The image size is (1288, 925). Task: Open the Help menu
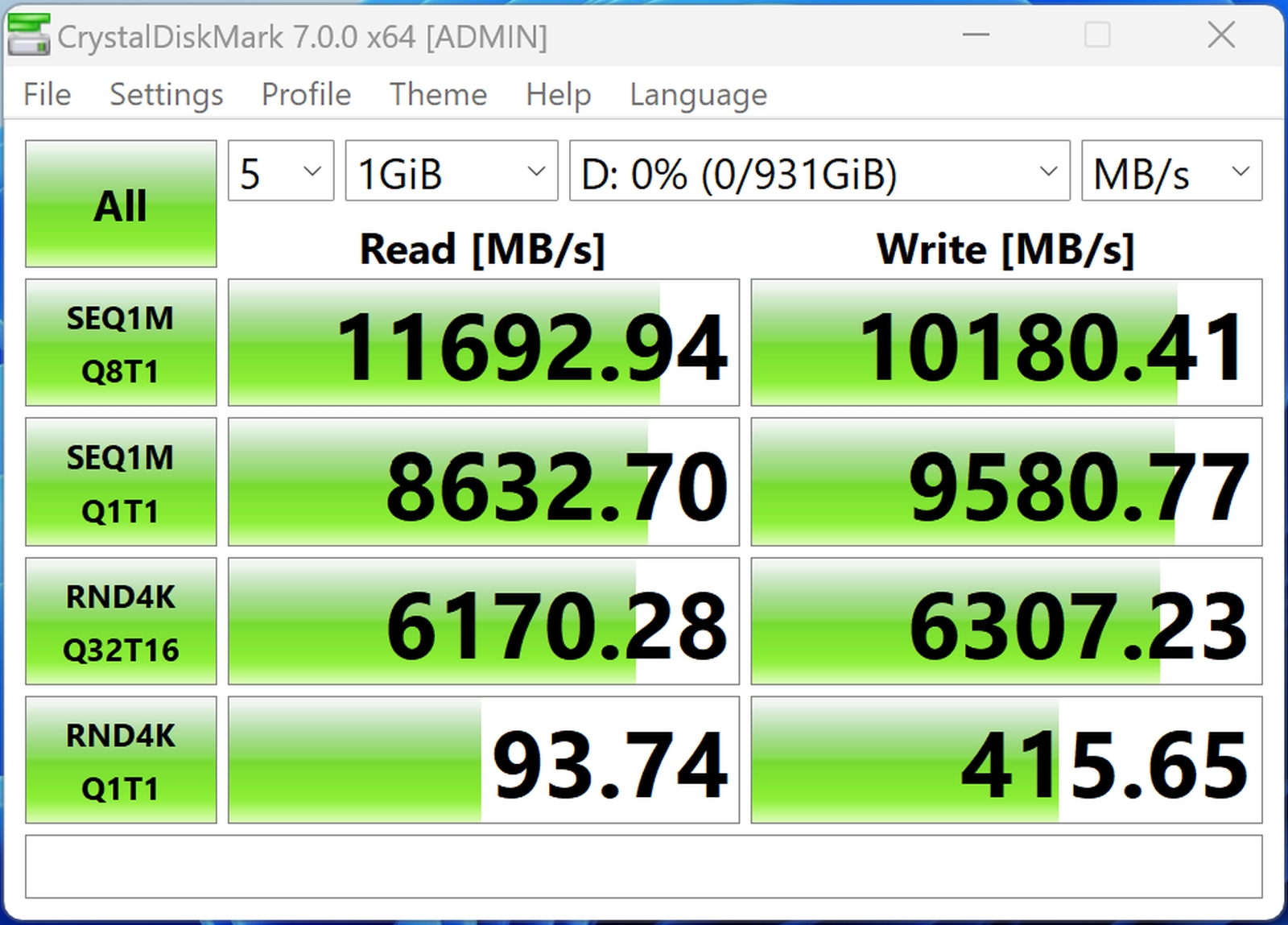[559, 95]
